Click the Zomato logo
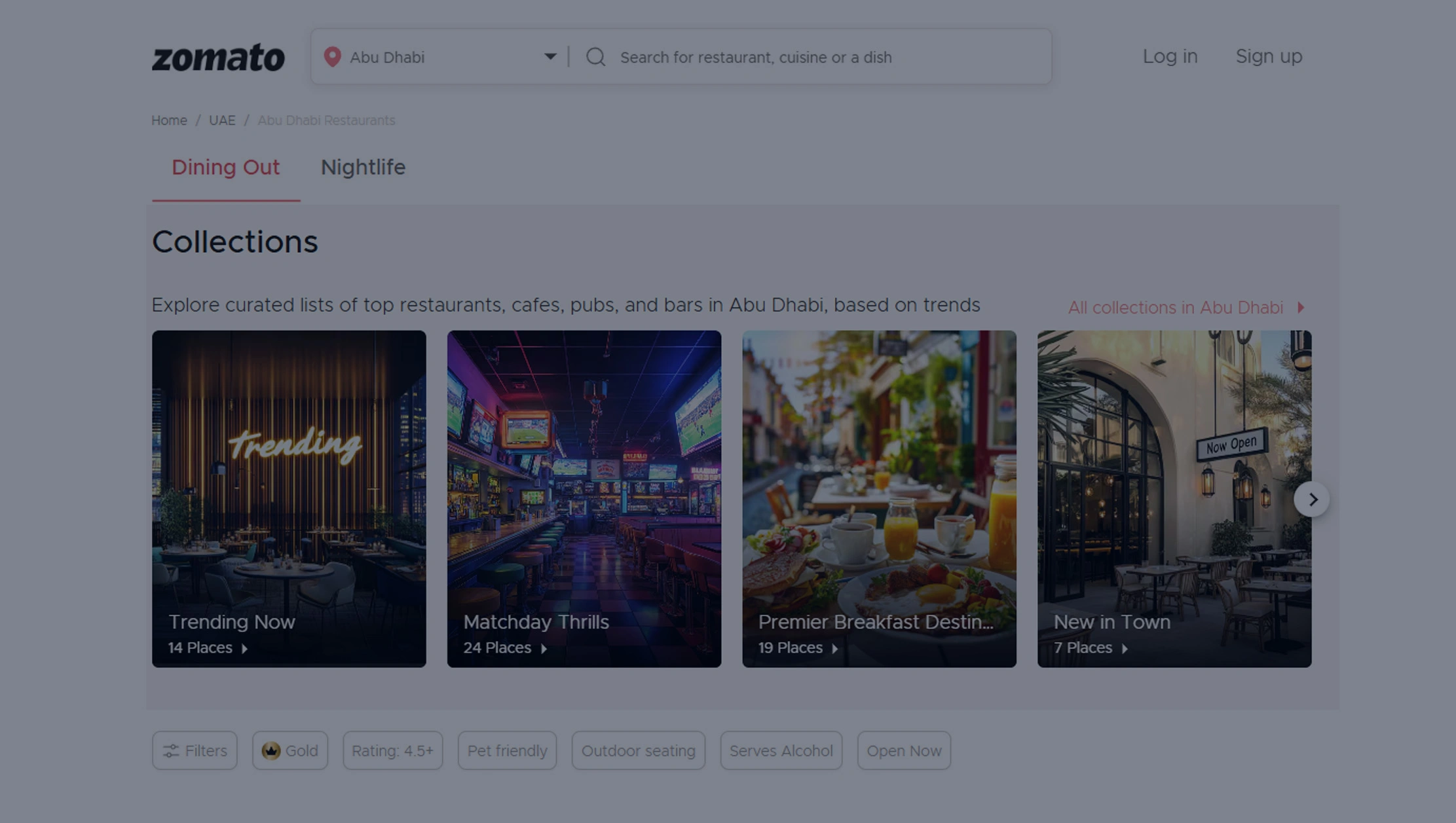This screenshot has width=1456, height=823. coord(218,58)
